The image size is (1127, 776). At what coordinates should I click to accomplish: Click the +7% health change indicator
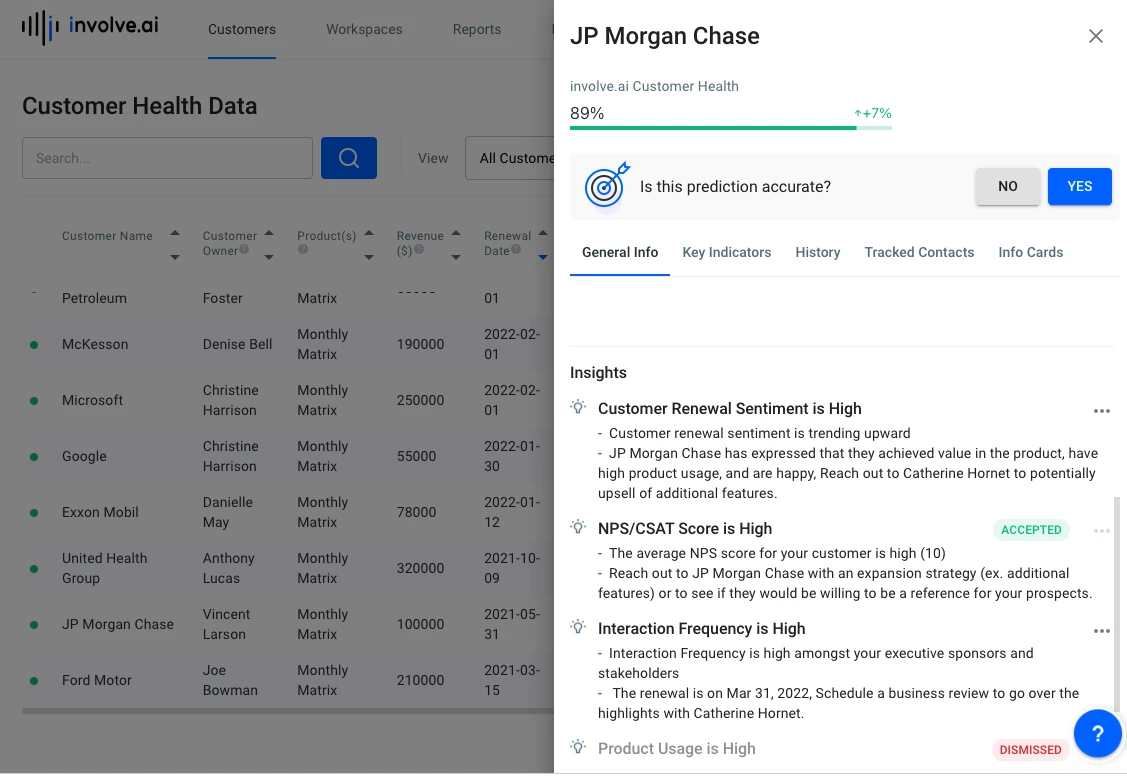click(x=873, y=114)
